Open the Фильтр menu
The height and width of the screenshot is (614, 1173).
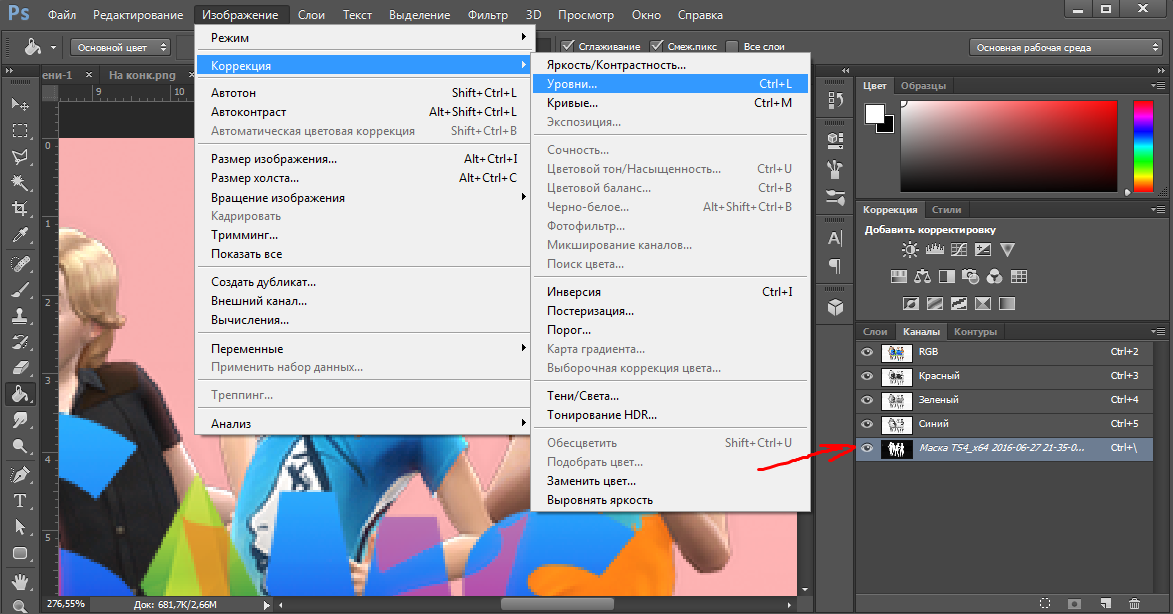pos(488,14)
